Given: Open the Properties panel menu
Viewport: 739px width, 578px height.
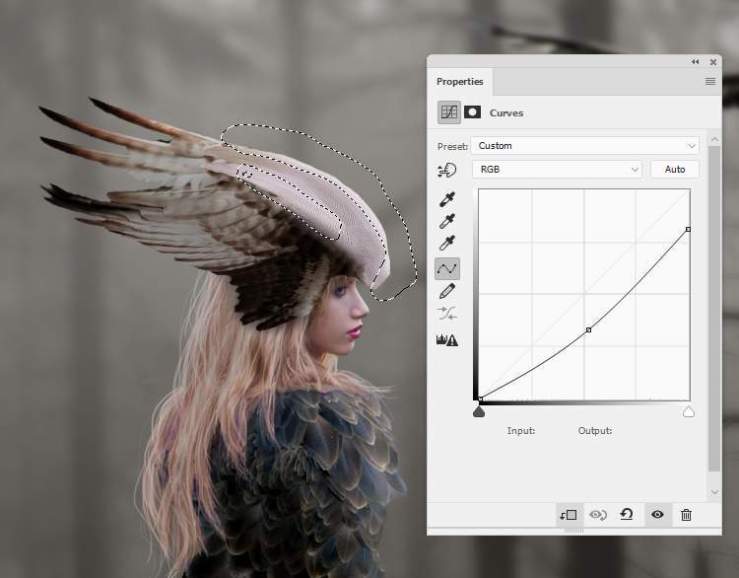Looking at the screenshot, I should [x=710, y=82].
